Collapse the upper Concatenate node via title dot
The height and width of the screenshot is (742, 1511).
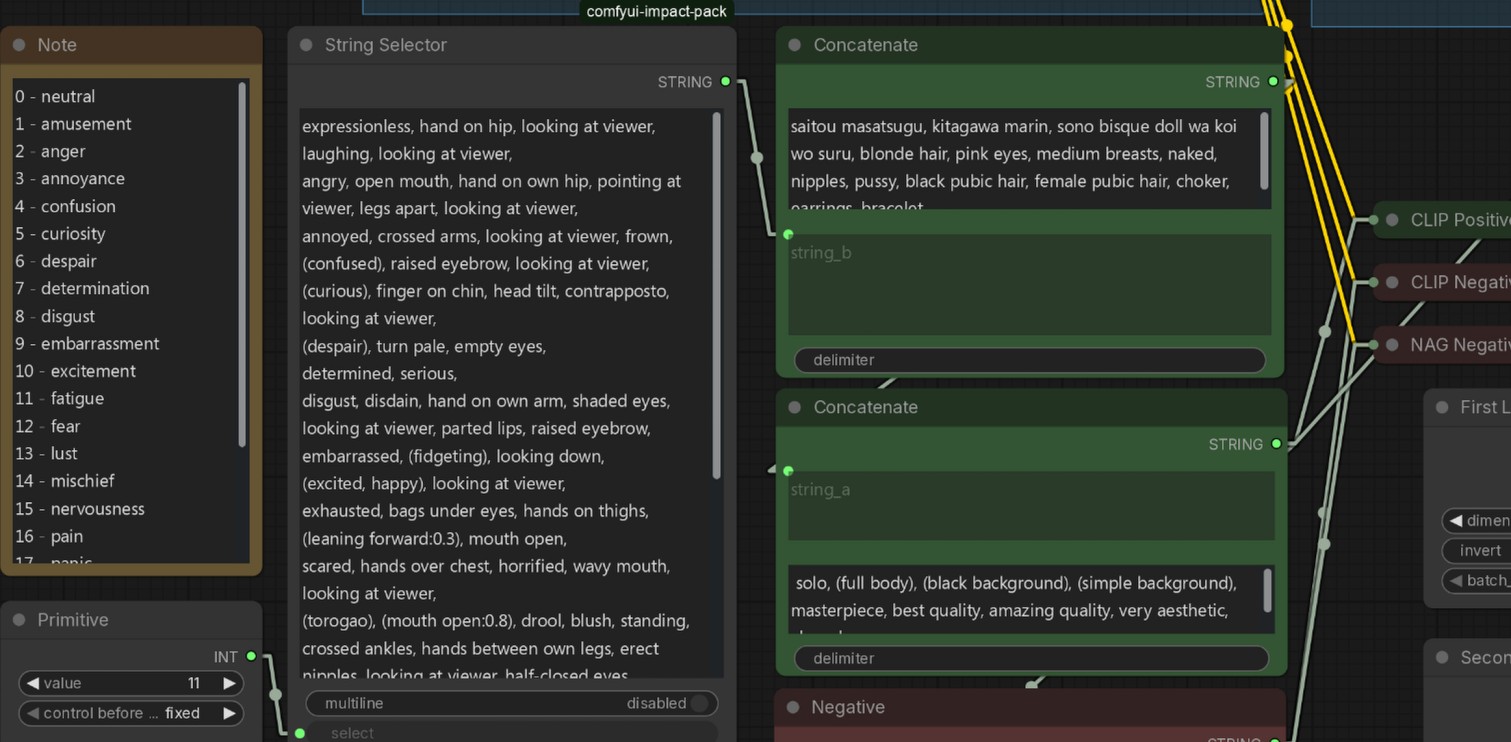coord(795,45)
